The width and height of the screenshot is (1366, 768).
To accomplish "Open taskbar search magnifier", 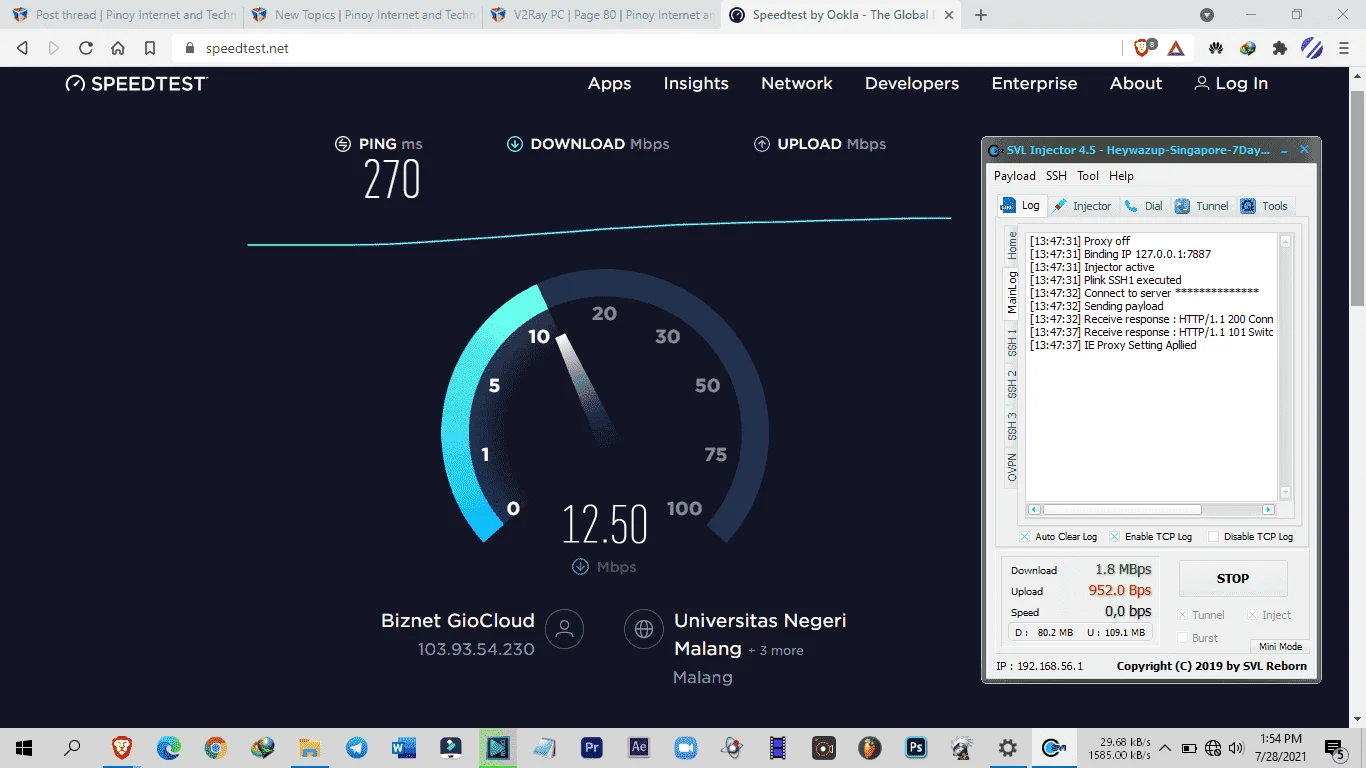I will pos(72,747).
